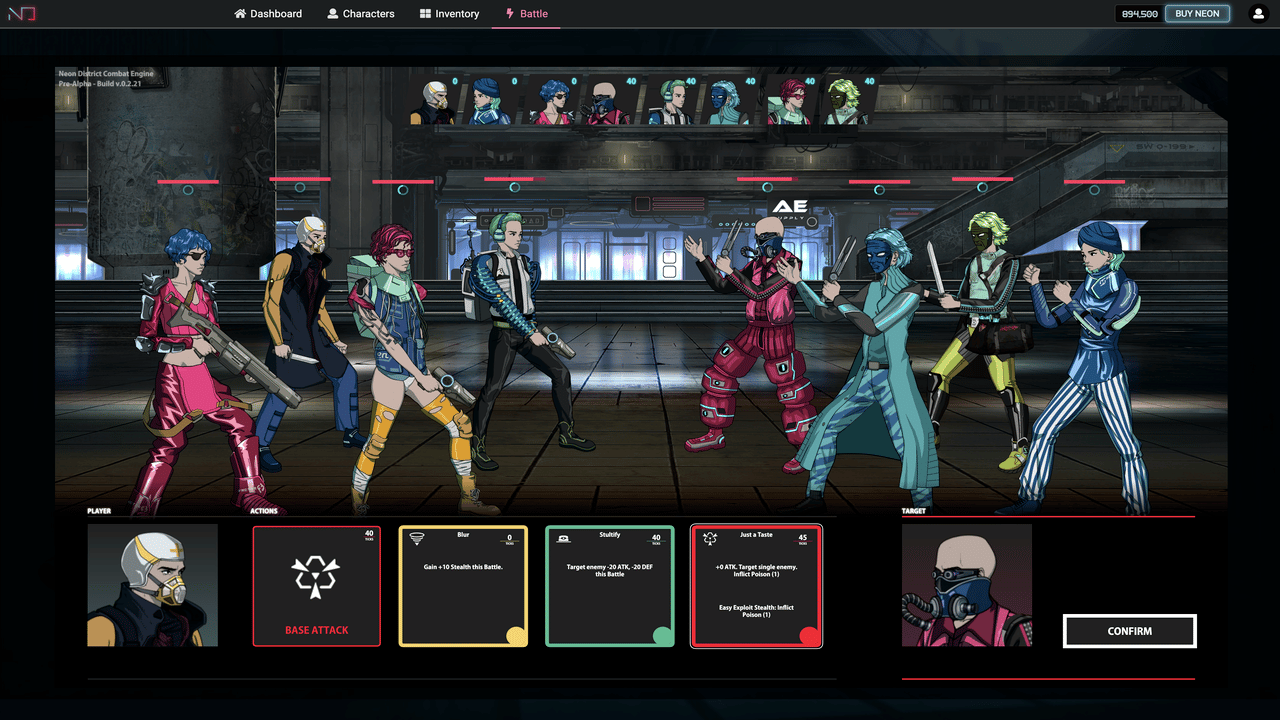1280x720 pixels.
Task: Go to the Characters tab
Action: (x=361, y=14)
